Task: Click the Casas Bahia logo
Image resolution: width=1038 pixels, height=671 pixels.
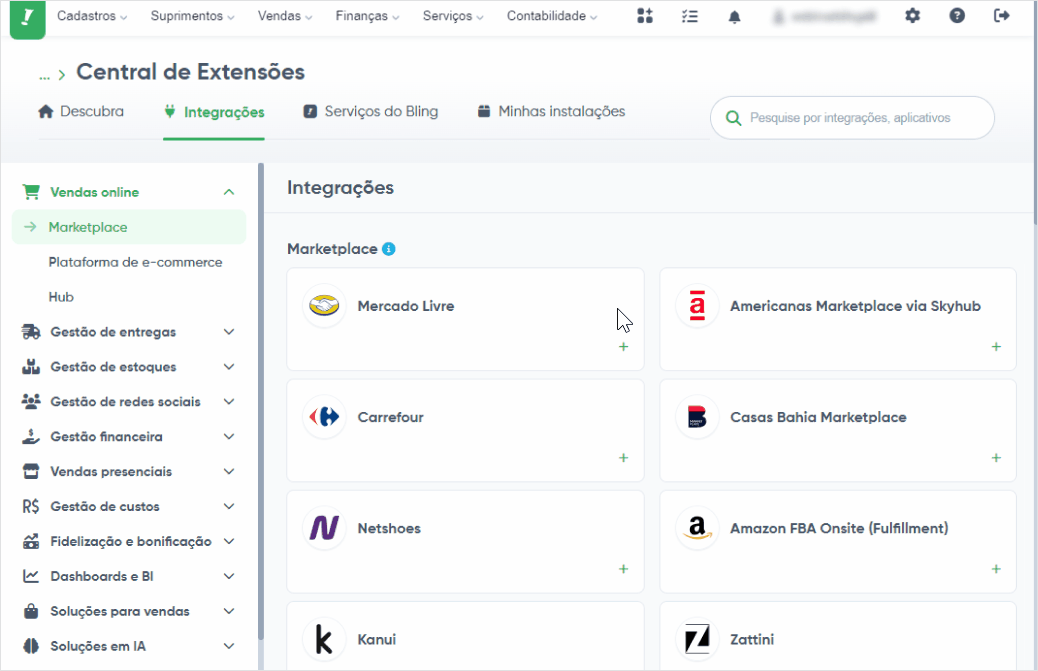Action: (697, 417)
